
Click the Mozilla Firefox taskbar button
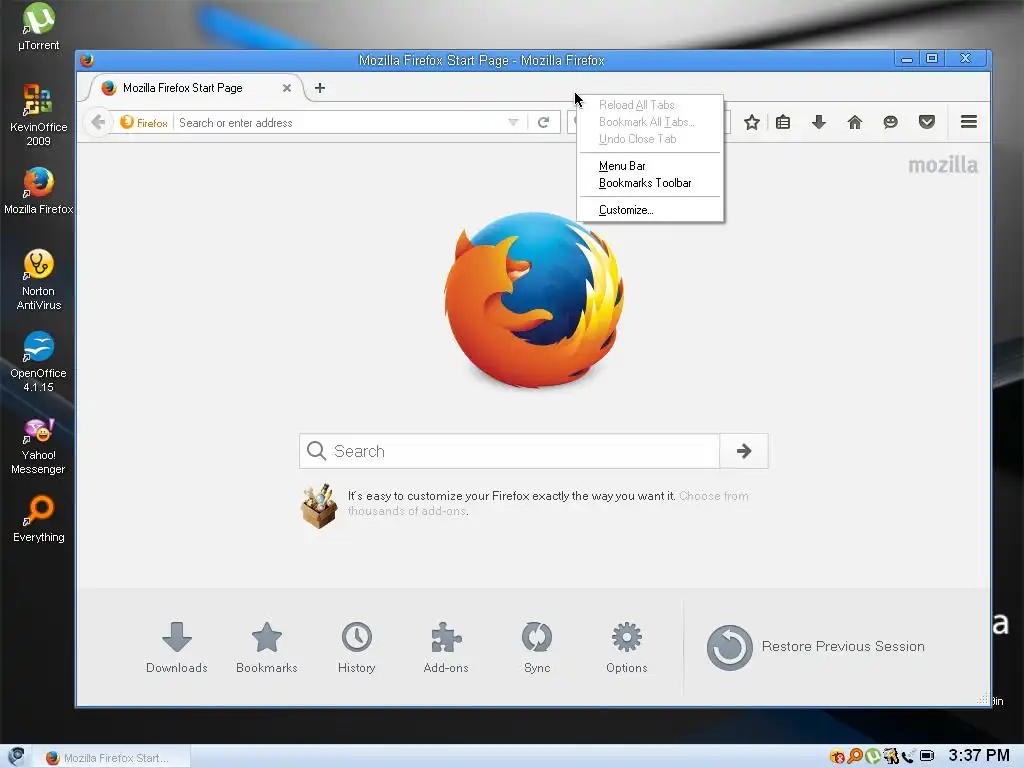(x=111, y=758)
